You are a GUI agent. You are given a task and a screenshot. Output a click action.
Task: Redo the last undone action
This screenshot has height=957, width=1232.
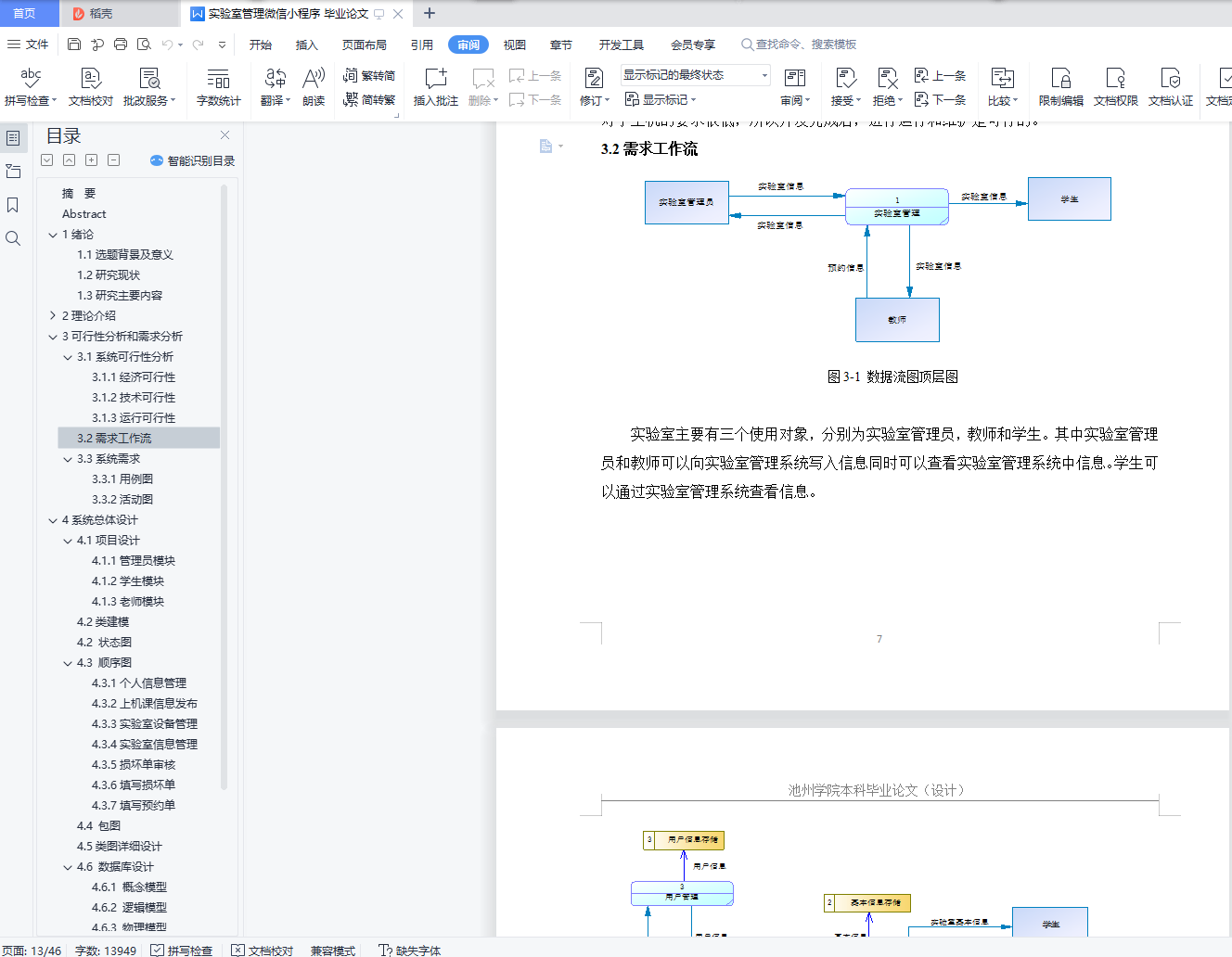(198, 45)
